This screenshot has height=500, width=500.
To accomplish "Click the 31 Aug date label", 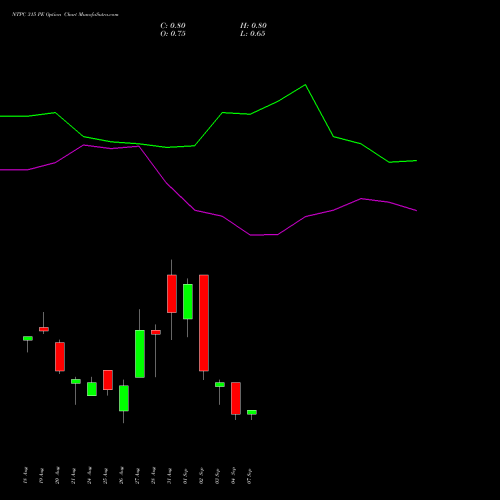I will tap(170, 476).
